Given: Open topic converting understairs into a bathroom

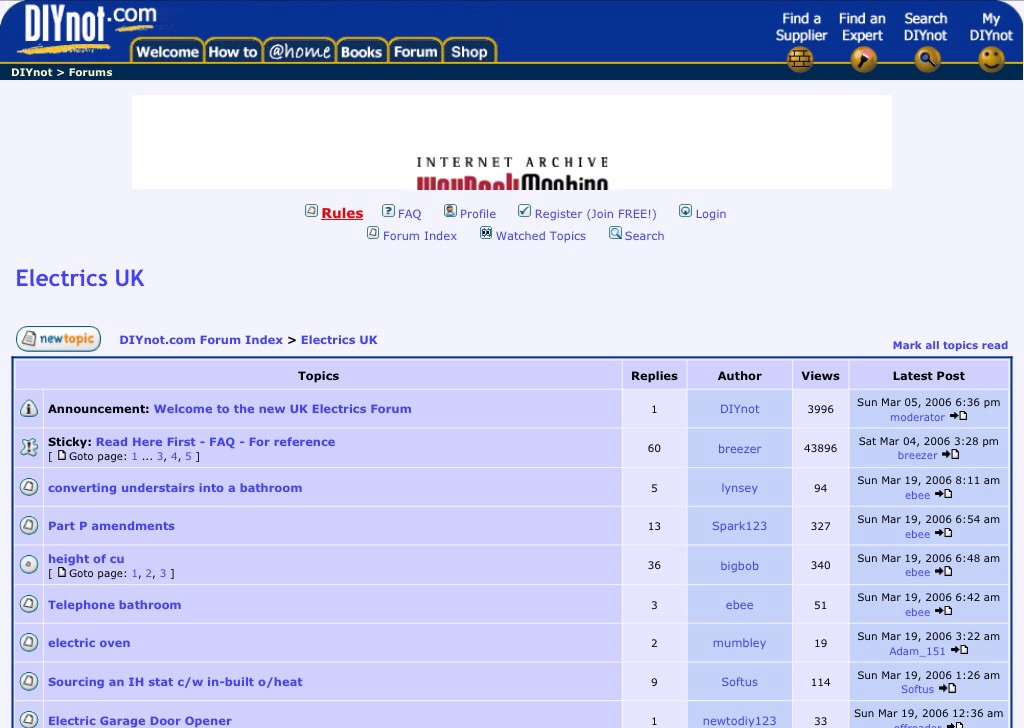Looking at the screenshot, I should click(x=175, y=488).
